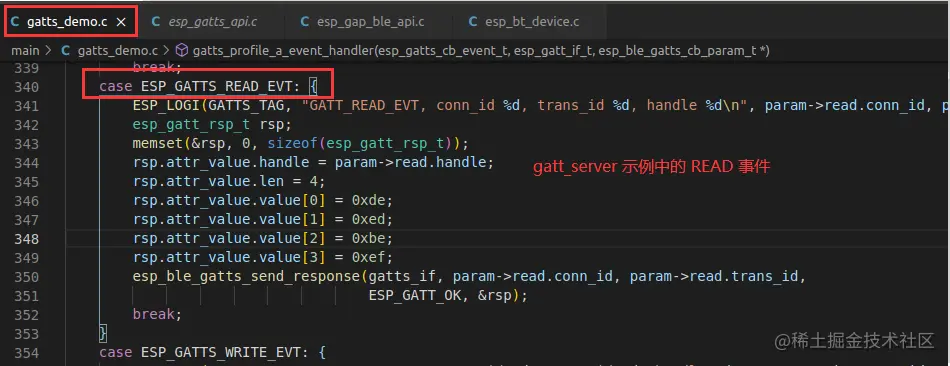Click the C file icon on gatts_demo.c tab
Screen dimensions: 950x366
(15, 22)
